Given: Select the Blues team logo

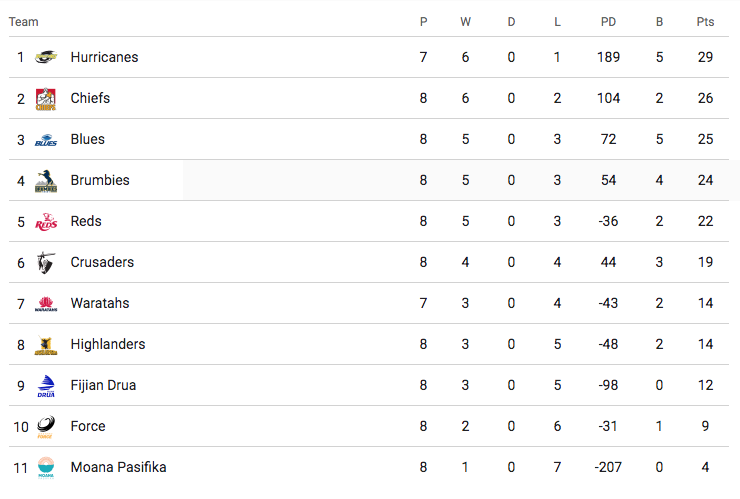Looking at the screenshot, I should click(x=46, y=140).
